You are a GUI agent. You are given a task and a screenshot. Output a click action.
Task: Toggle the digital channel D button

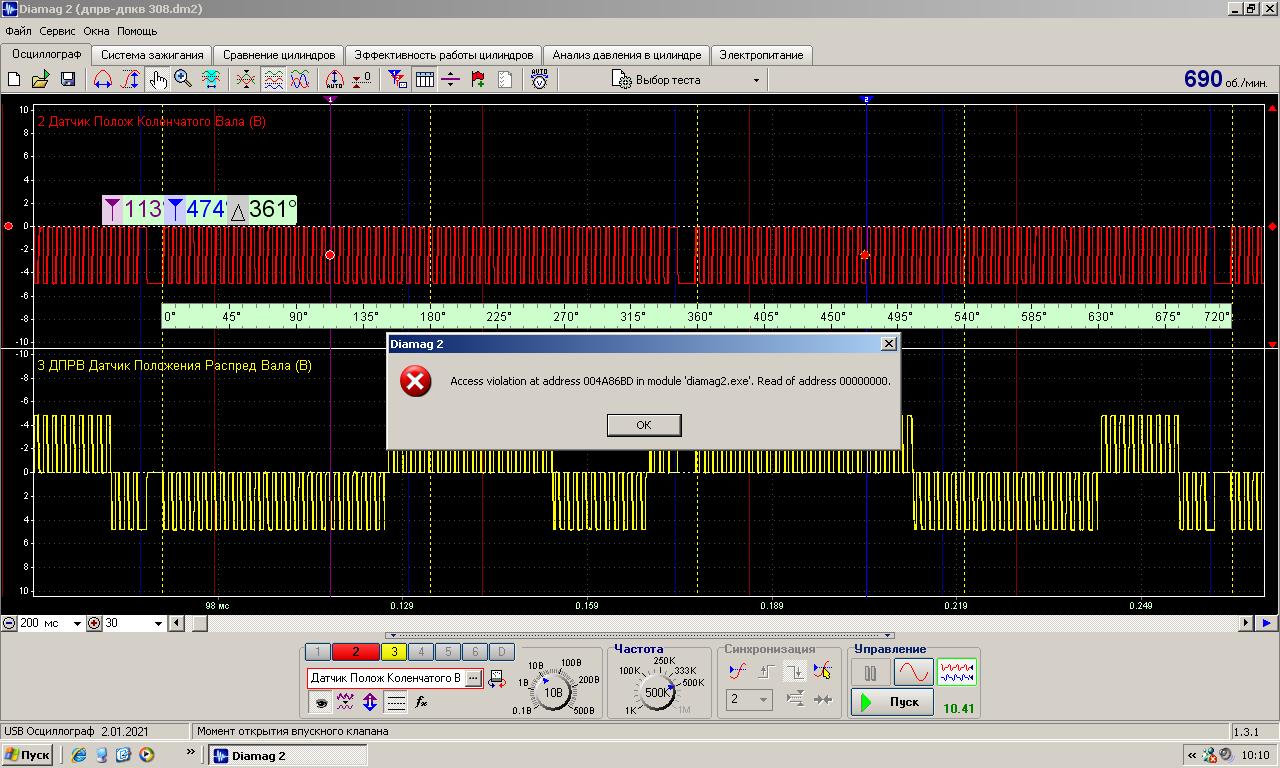click(x=502, y=652)
